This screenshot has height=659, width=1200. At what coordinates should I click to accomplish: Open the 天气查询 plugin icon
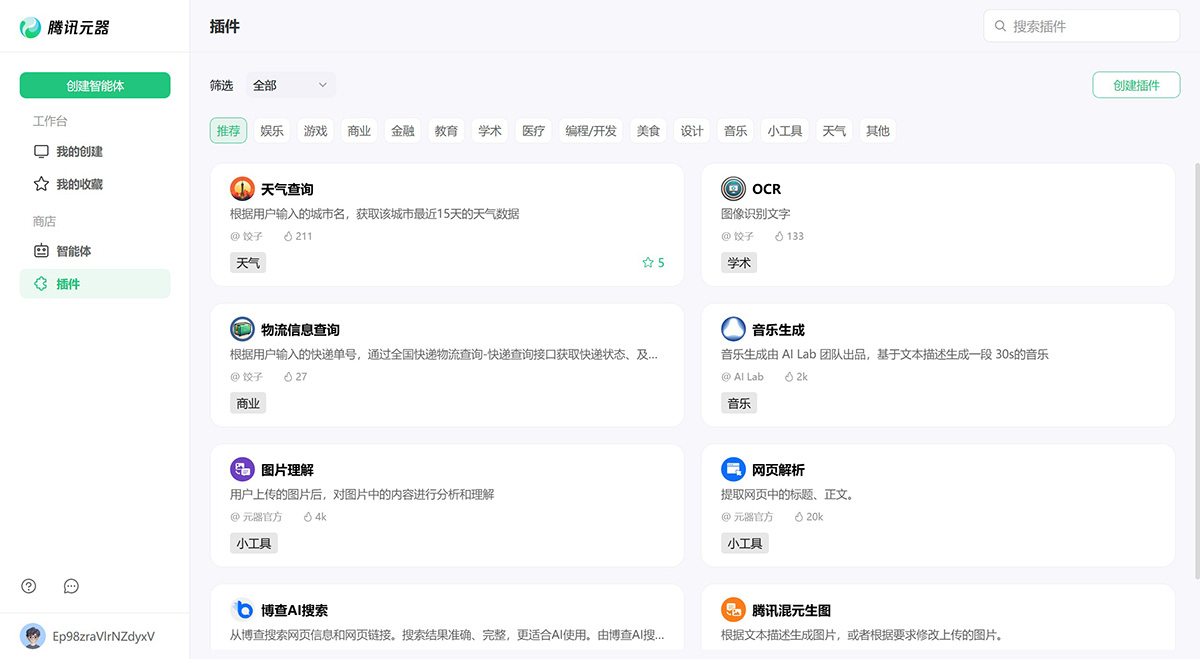[241, 189]
